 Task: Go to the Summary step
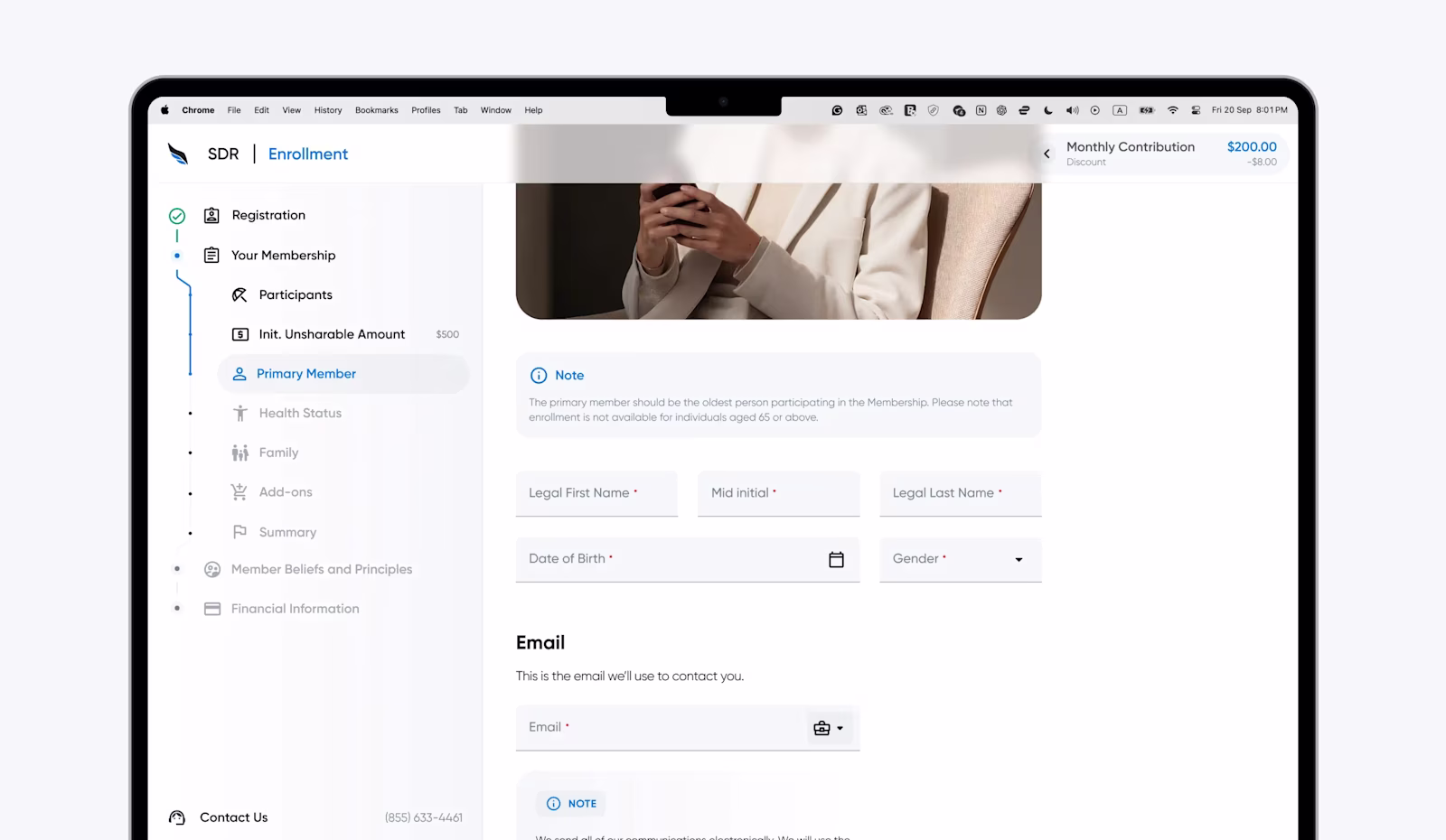tap(287, 532)
